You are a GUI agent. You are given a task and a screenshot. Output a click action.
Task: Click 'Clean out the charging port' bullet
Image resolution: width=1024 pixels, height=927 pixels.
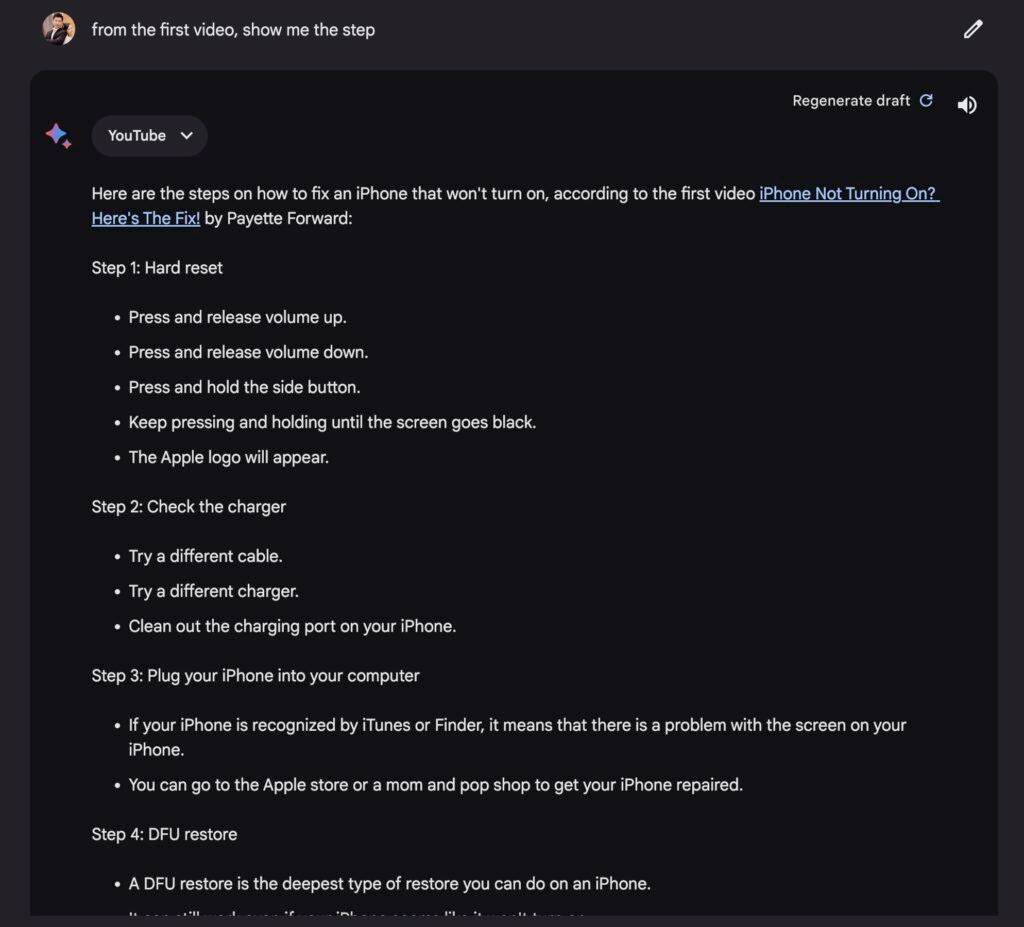pos(293,626)
